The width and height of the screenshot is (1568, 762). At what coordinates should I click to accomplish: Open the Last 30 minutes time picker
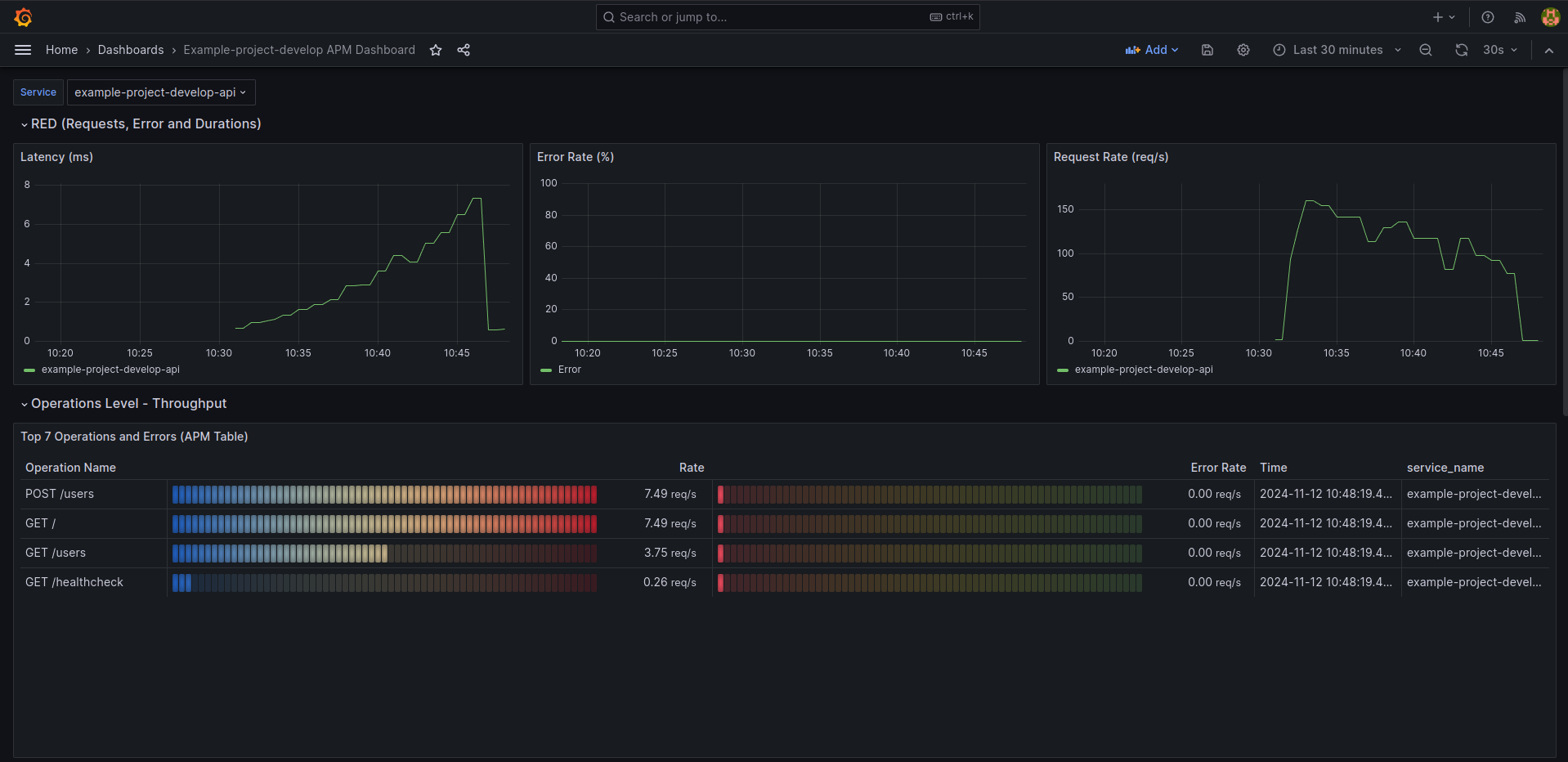(1337, 50)
